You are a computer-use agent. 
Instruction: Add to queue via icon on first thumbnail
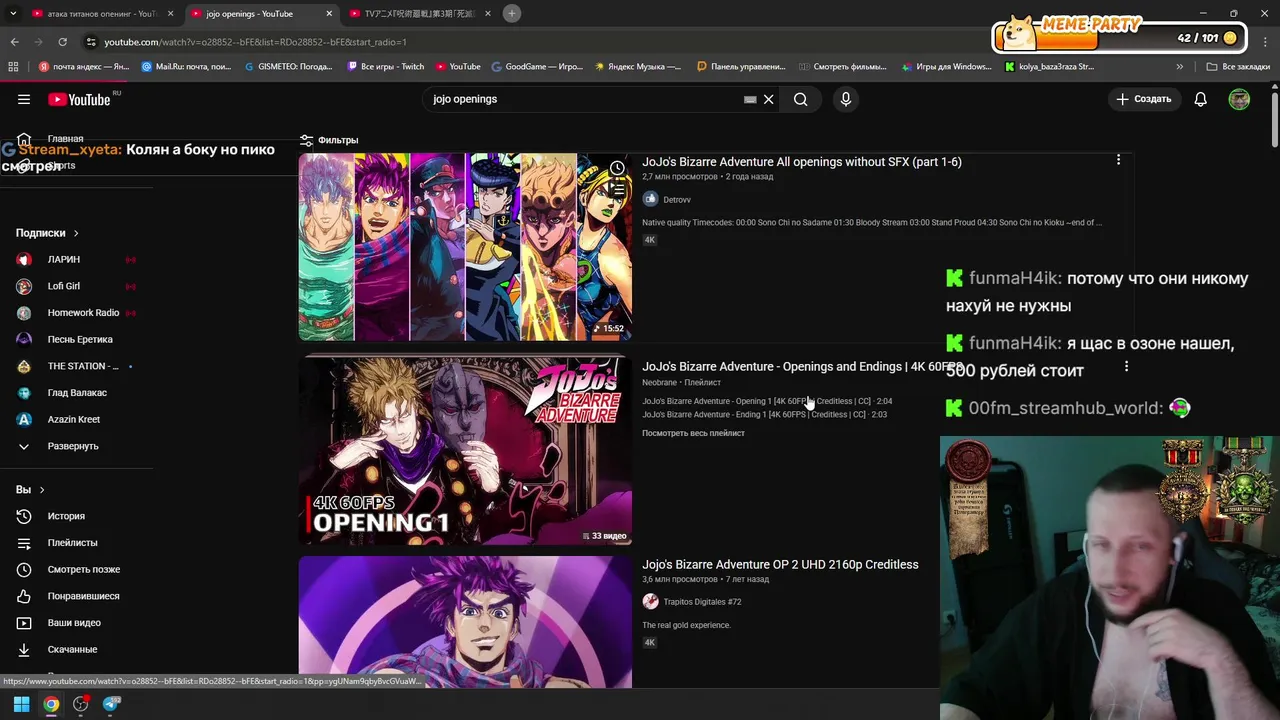(617, 190)
